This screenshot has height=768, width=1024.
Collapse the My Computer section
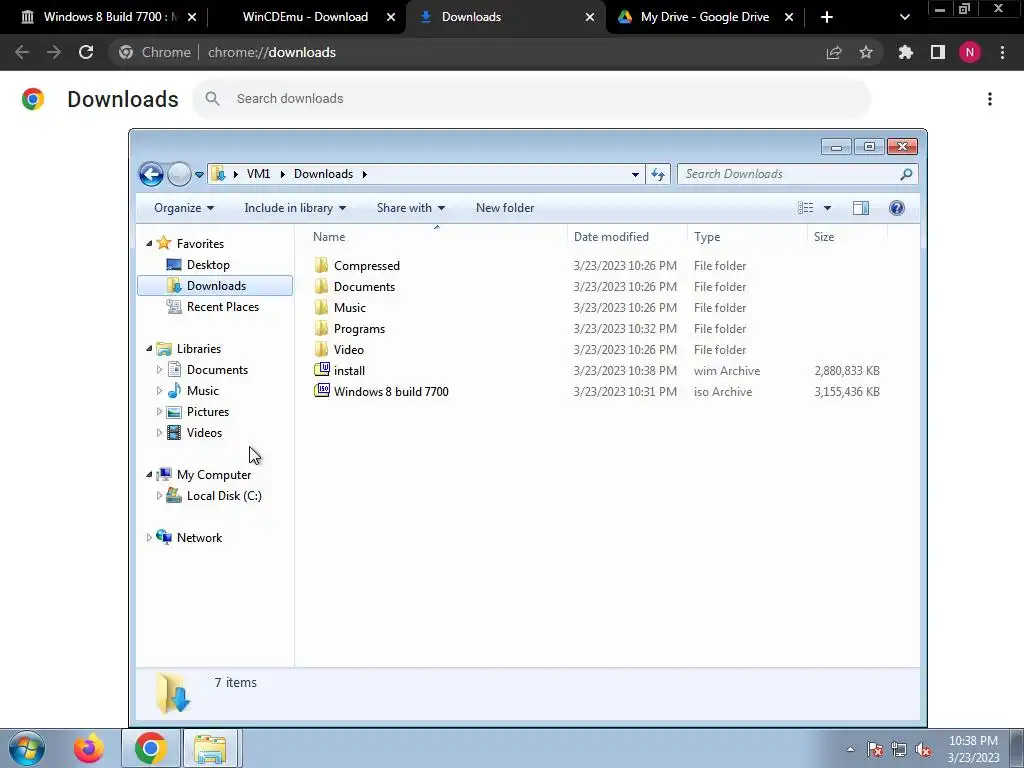[149, 475]
